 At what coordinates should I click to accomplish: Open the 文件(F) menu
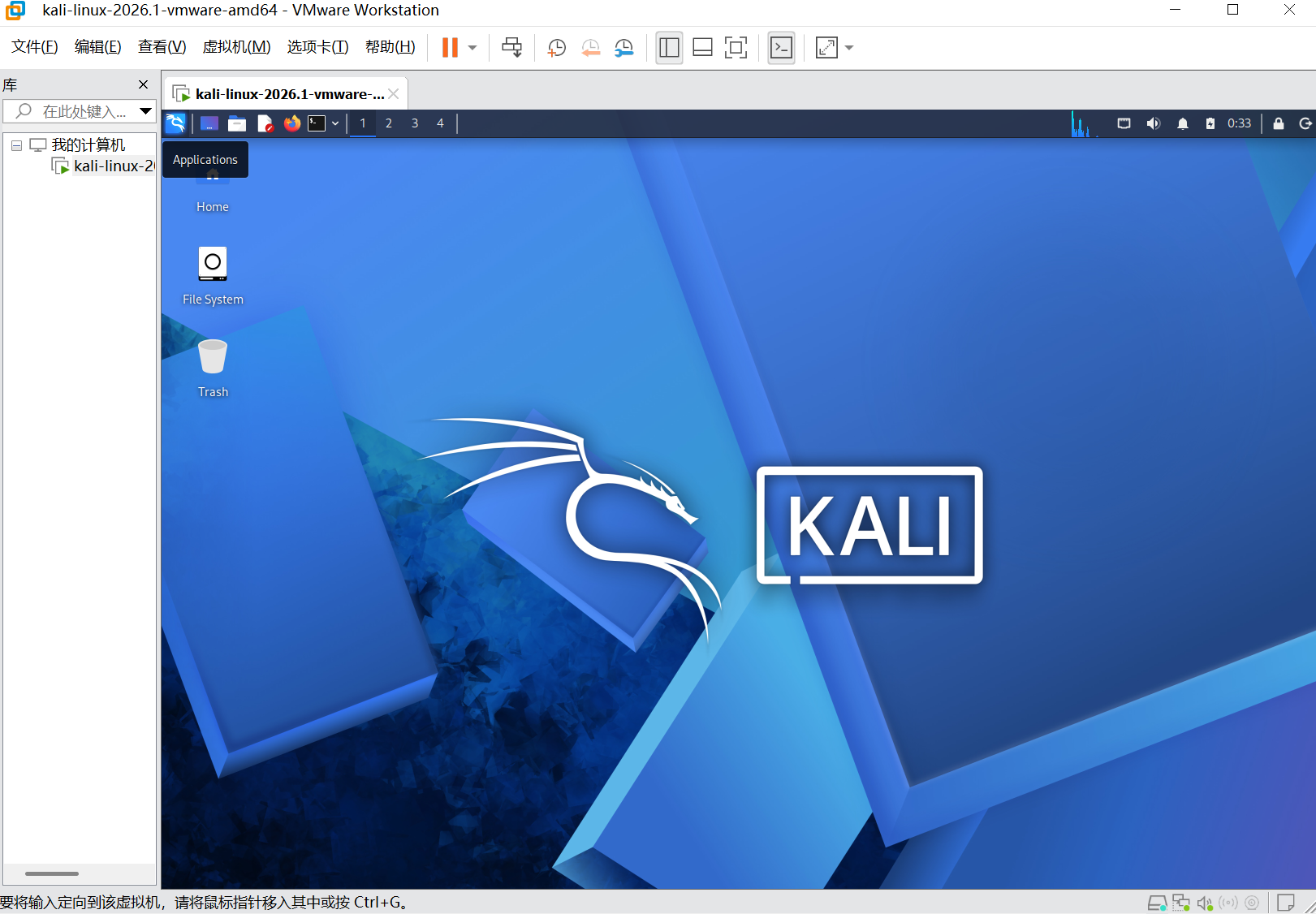click(x=35, y=47)
